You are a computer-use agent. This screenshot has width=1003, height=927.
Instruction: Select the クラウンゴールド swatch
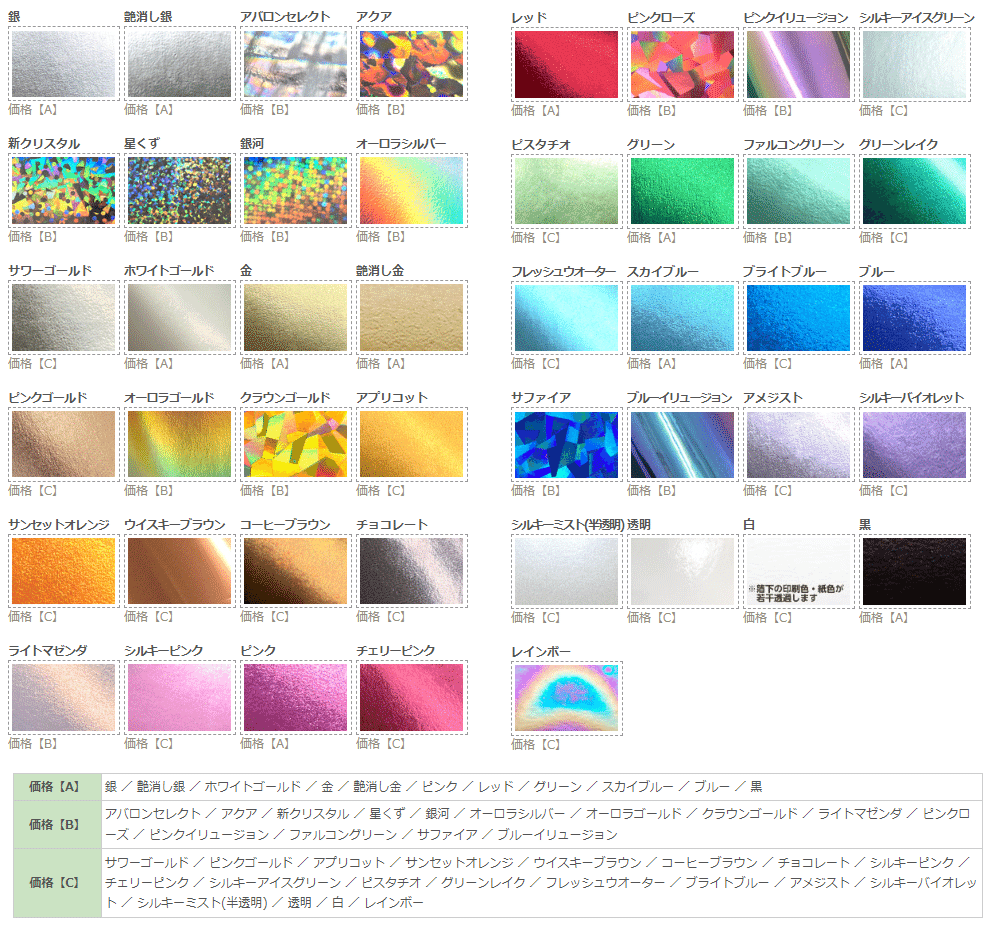click(295, 443)
